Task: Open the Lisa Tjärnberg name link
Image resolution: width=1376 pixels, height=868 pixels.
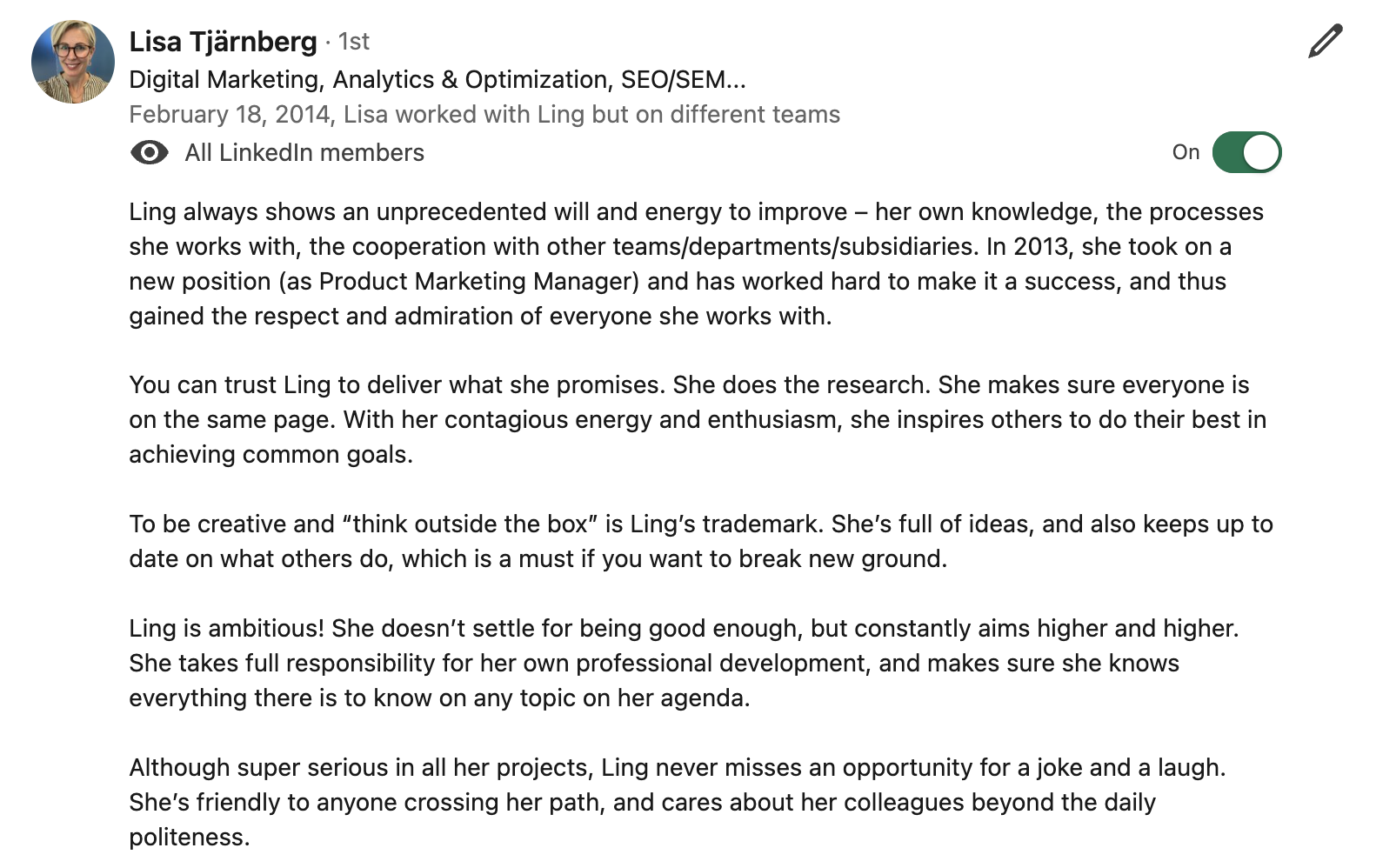Action: coord(223,42)
